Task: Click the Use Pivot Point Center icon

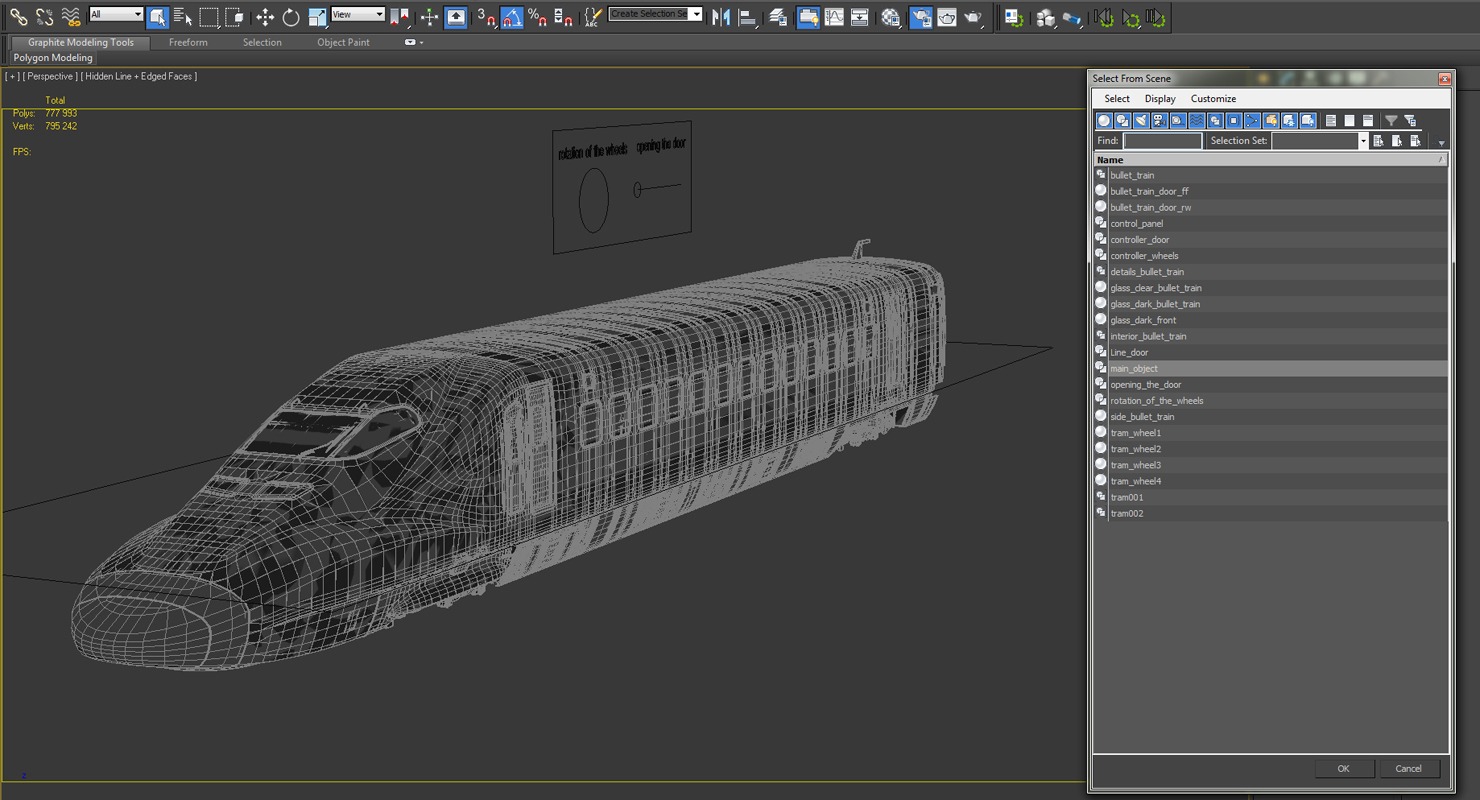Action: [399, 17]
